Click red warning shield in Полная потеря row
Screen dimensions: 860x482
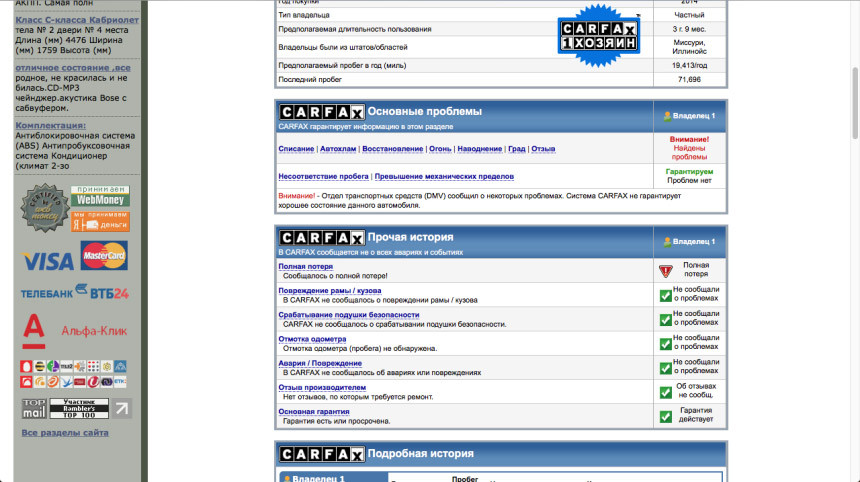click(x=665, y=271)
